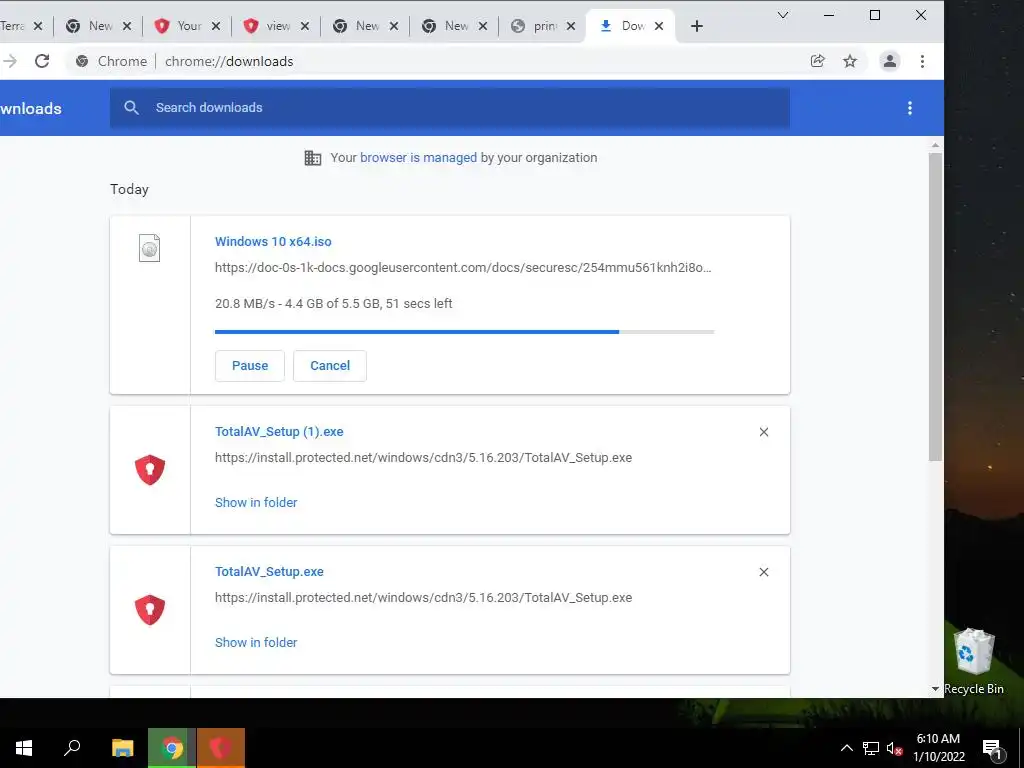Click the downloads page vertical scrollbar thumb
The width and height of the screenshot is (1024, 768).
[x=935, y=307]
